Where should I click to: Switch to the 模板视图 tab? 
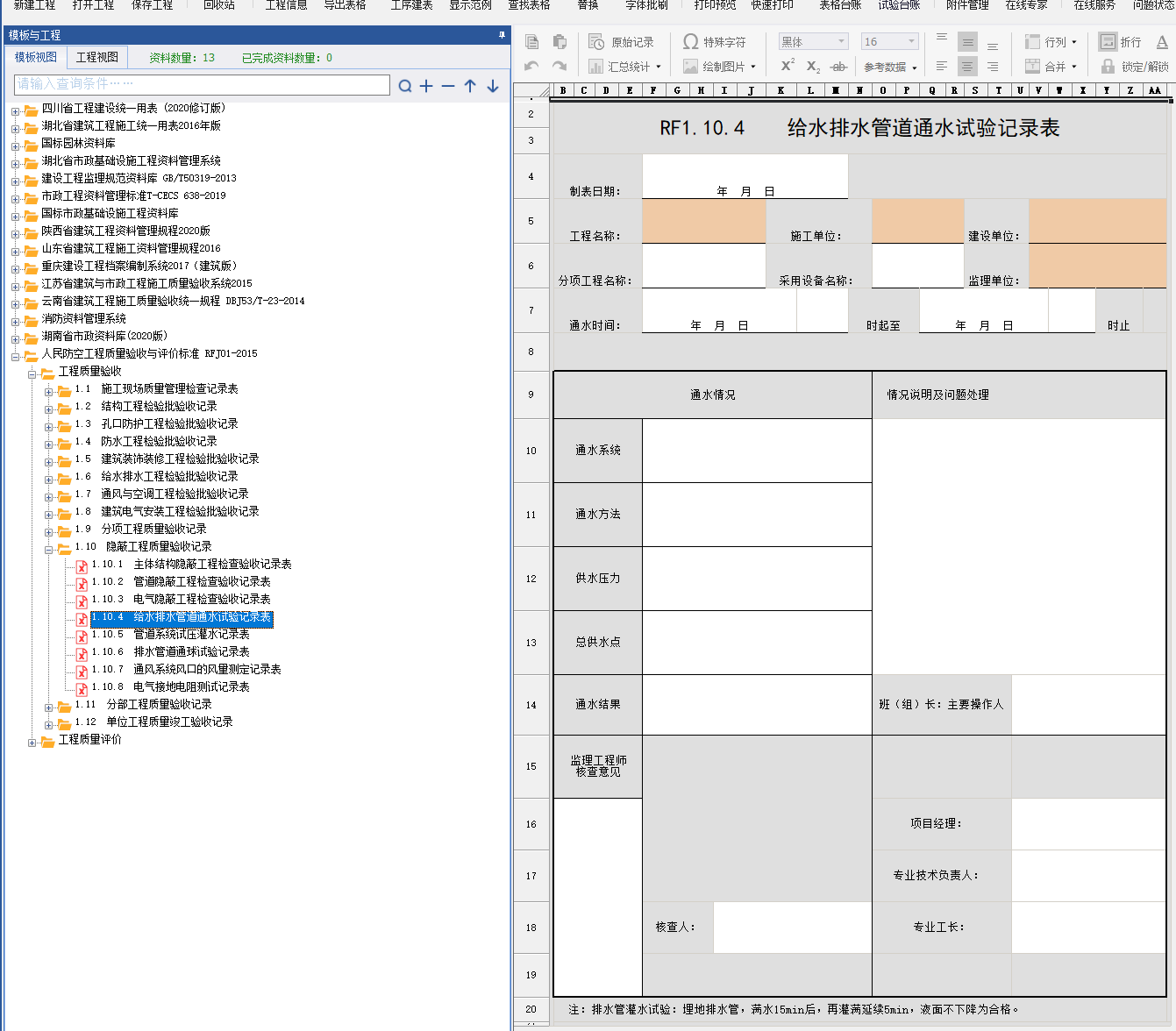(35, 57)
